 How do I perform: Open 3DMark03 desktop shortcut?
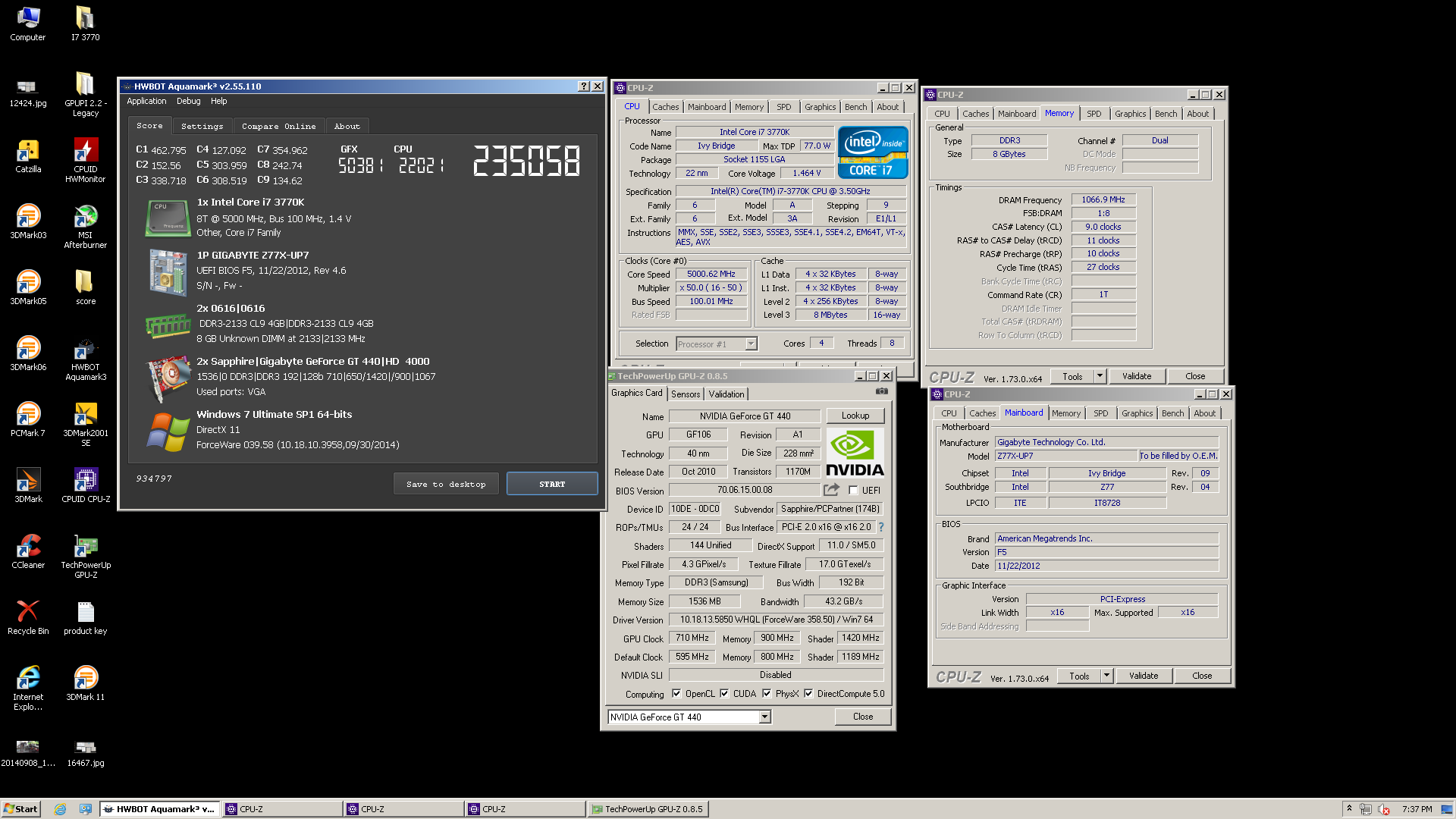tap(28, 221)
